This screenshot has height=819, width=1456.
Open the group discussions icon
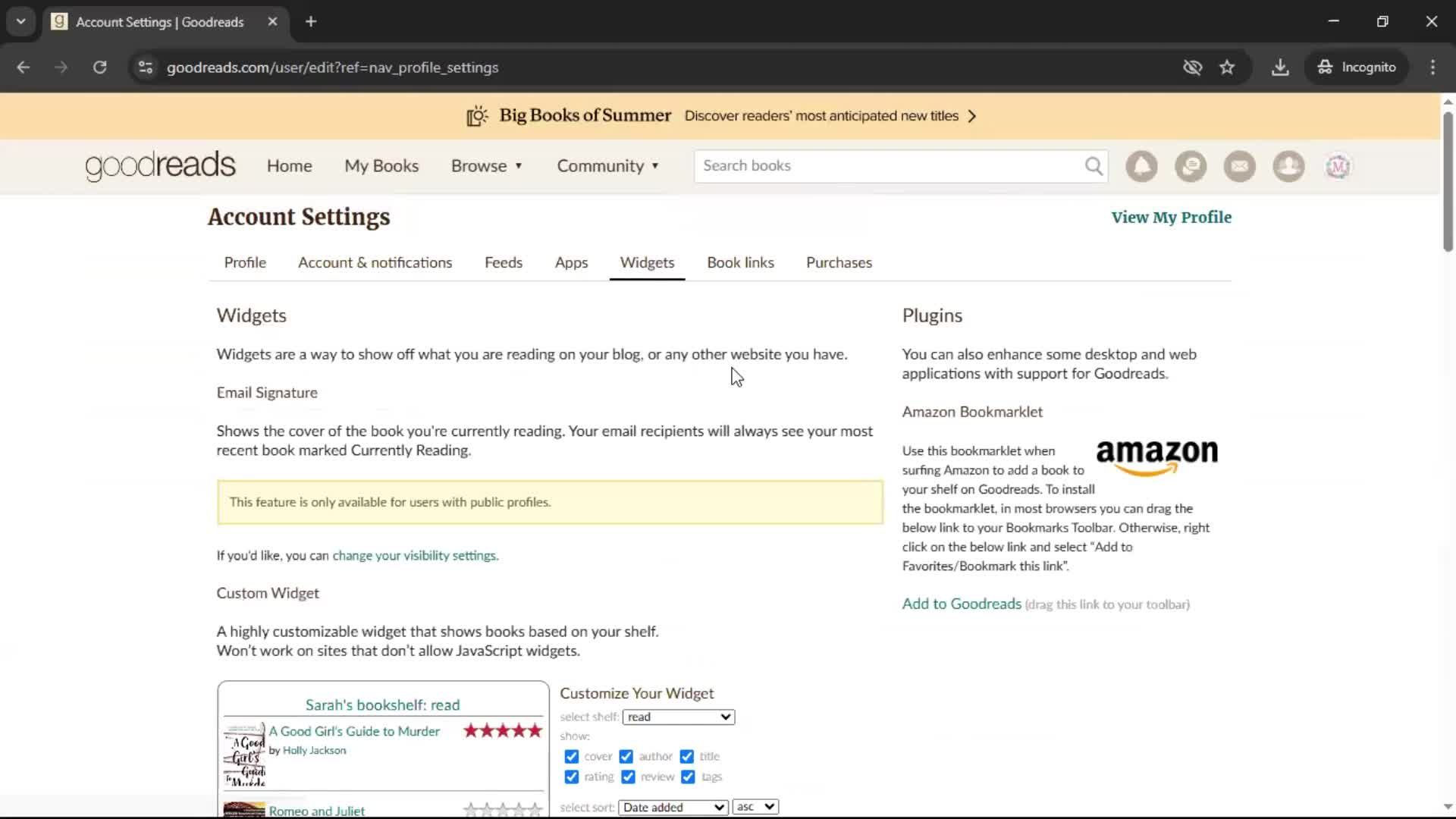[x=1191, y=166]
